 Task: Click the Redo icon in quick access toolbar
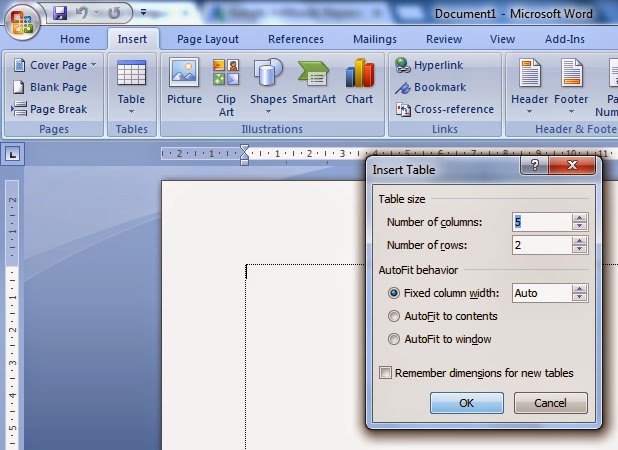(114, 13)
